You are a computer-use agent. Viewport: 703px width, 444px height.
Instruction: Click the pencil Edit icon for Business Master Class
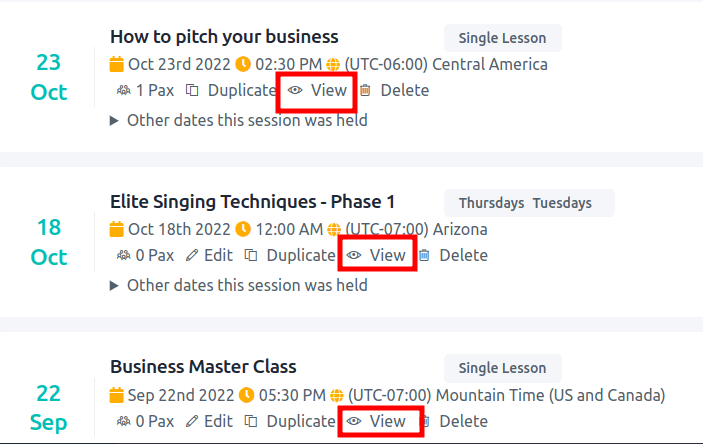192,422
